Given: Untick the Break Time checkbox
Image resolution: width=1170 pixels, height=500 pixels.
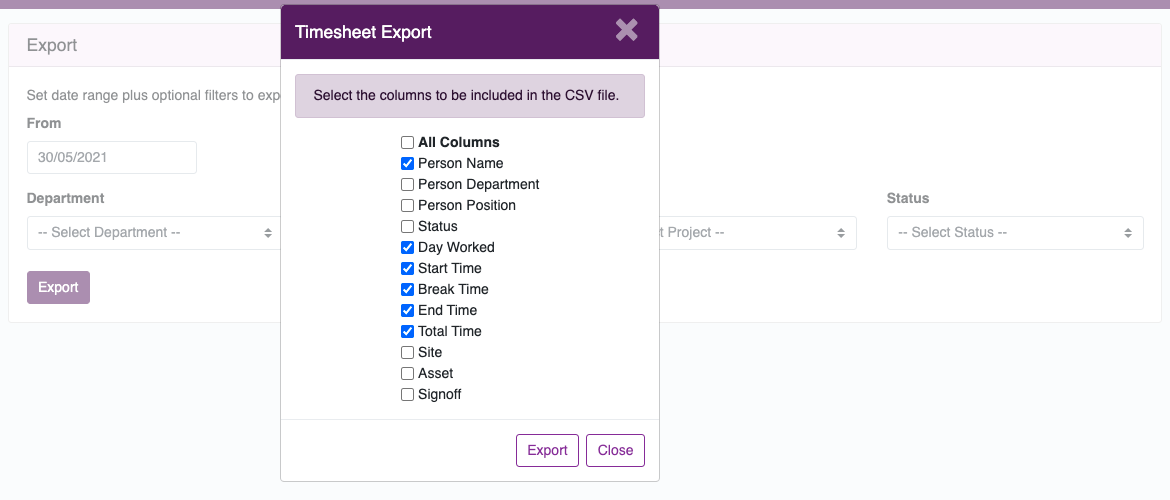Looking at the screenshot, I should tap(407, 290).
